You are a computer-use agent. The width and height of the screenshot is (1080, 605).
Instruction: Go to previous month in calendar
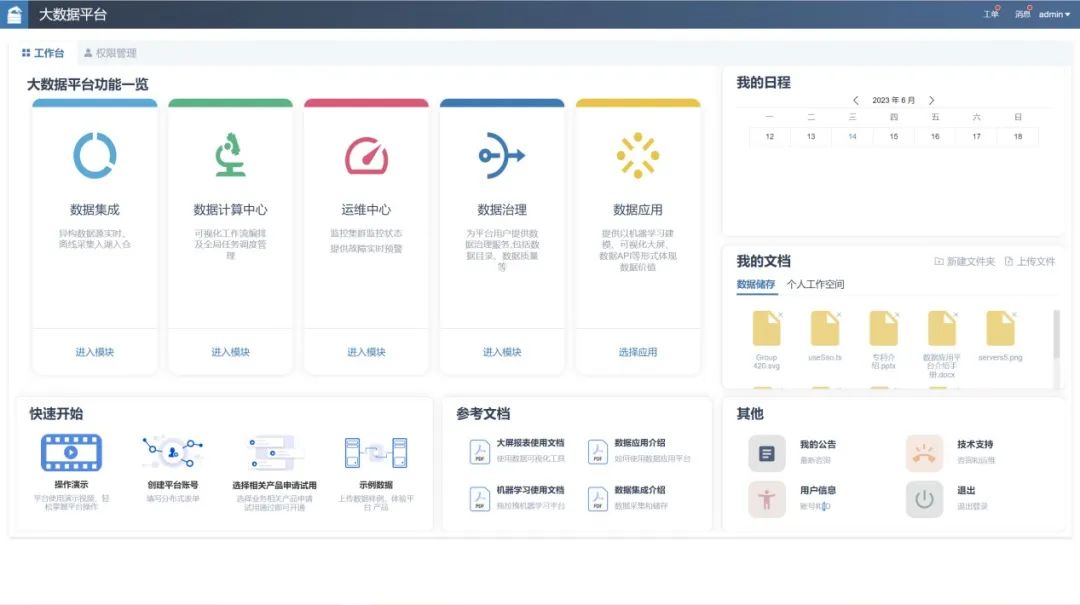click(x=855, y=100)
